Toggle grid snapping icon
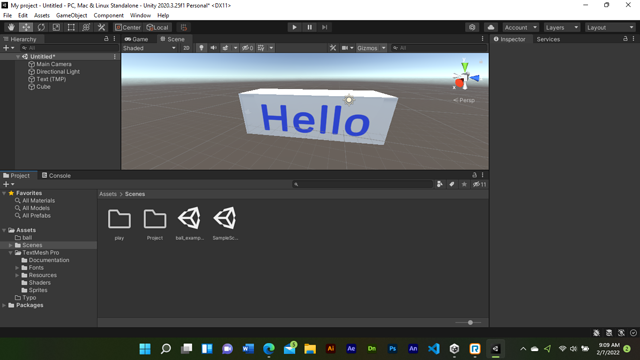The width and height of the screenshot is (640, 360). (184, 27)
